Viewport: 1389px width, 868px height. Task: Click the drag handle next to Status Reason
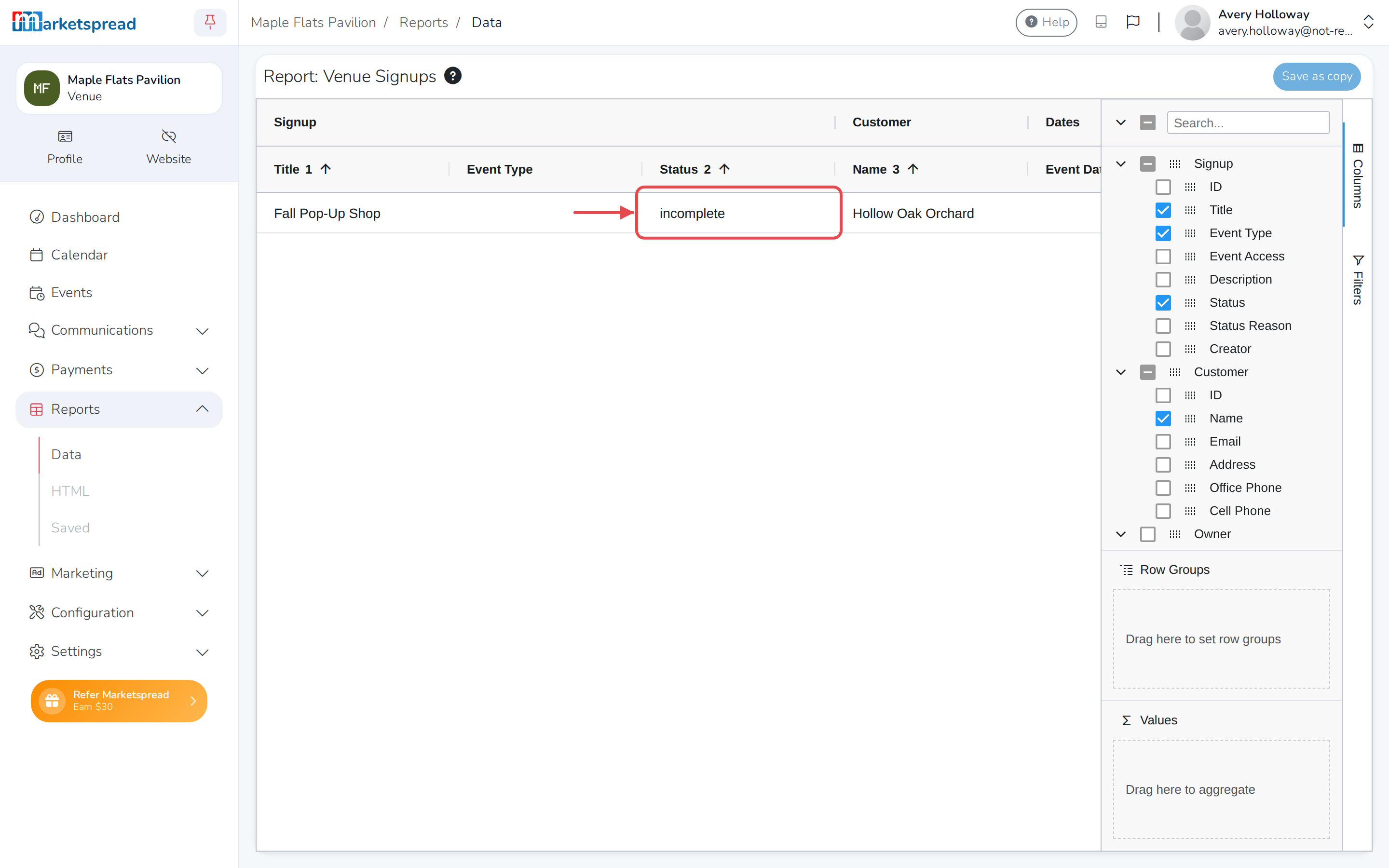pos(1190,326)
